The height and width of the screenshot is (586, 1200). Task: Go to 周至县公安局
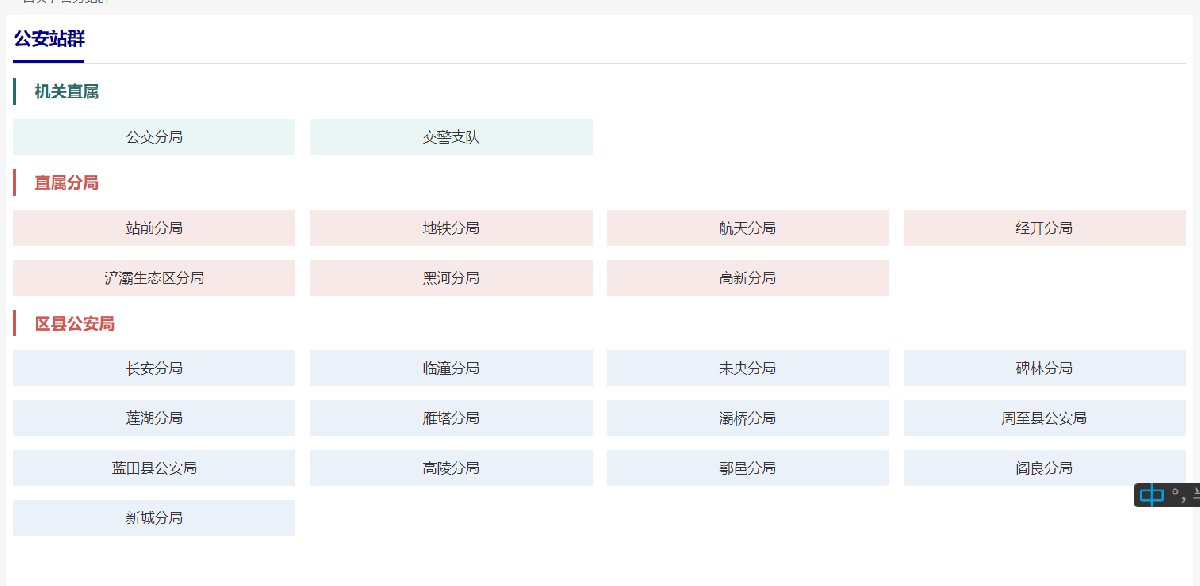pyautogui.click(x=1044, y=418)
